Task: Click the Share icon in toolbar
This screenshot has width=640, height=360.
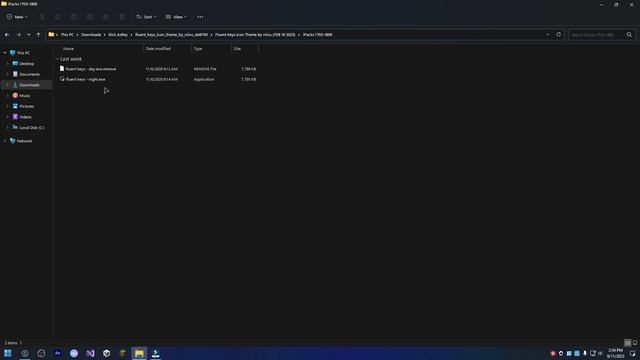Action: pos(106,17)
